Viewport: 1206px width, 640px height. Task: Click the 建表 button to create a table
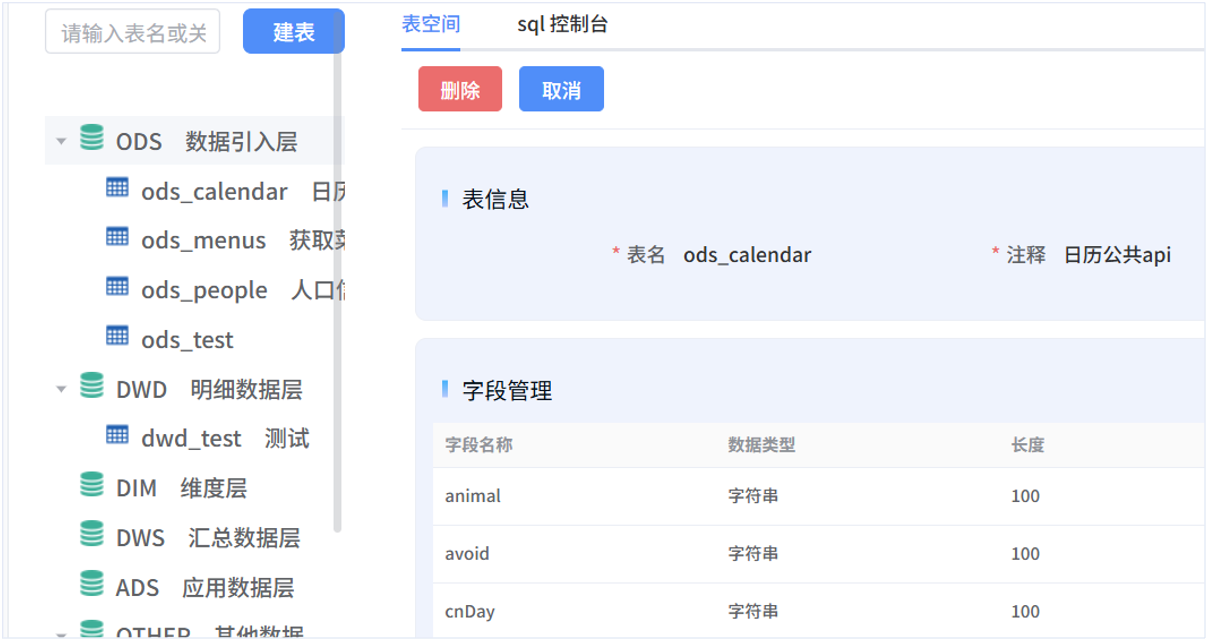[293, 31]
